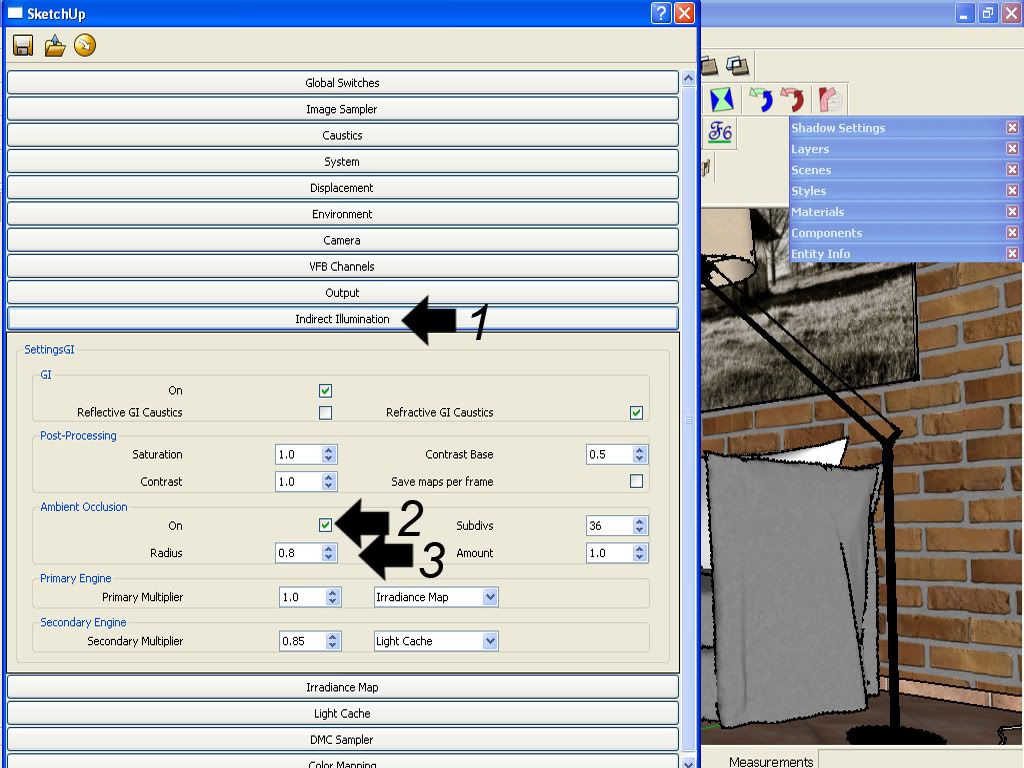Viewport: 1024px width, 768px height.
Task: Disable Refractive GI Caustics
Action: [636, 413]
